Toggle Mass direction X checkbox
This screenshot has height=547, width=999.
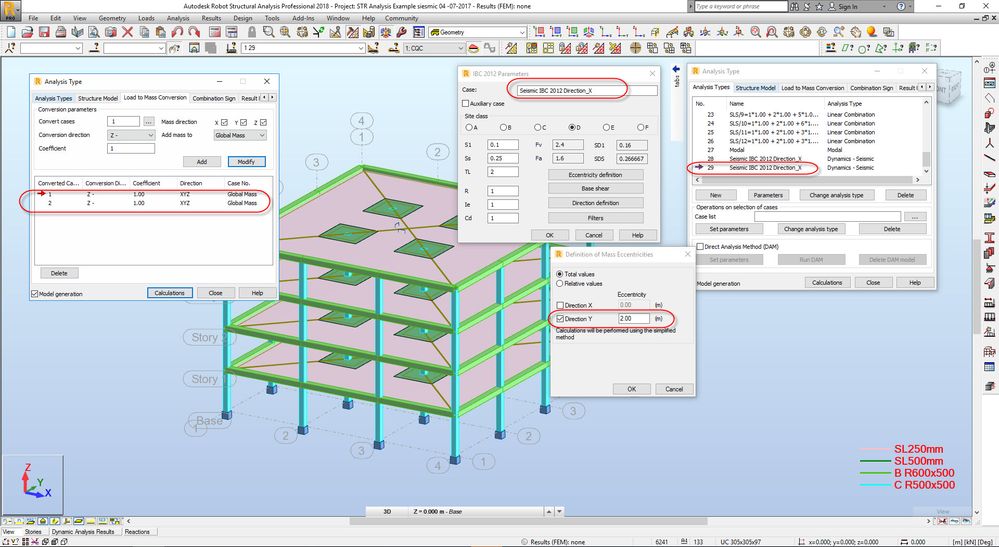224,122
